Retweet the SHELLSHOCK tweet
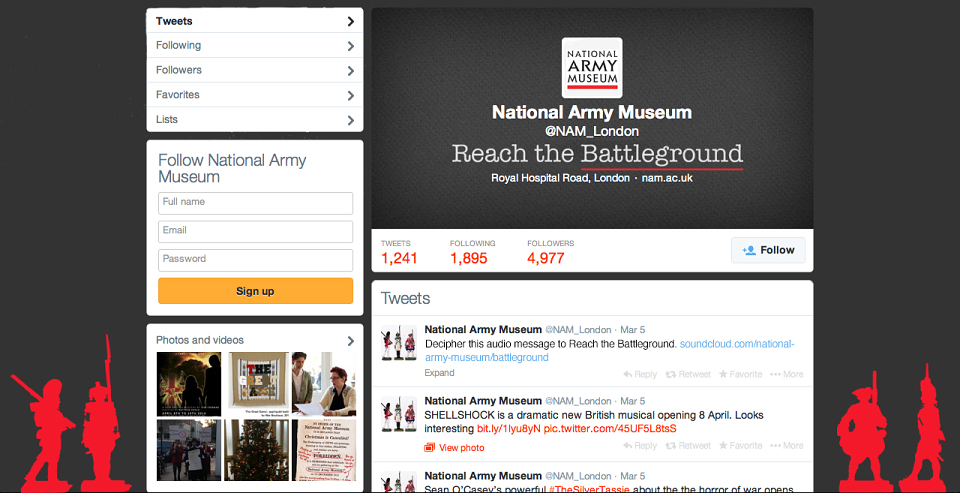Screen dimensions: 960x493 click(688, 446)
